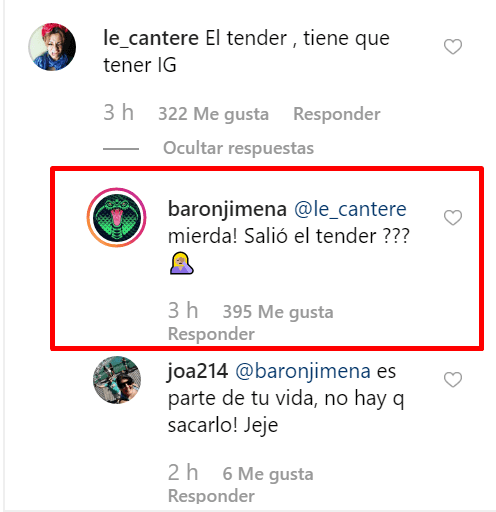The width and height of the screenshot is (496, 512).
Task: Open the baronjimena username link
Action: tap(227, 209)
